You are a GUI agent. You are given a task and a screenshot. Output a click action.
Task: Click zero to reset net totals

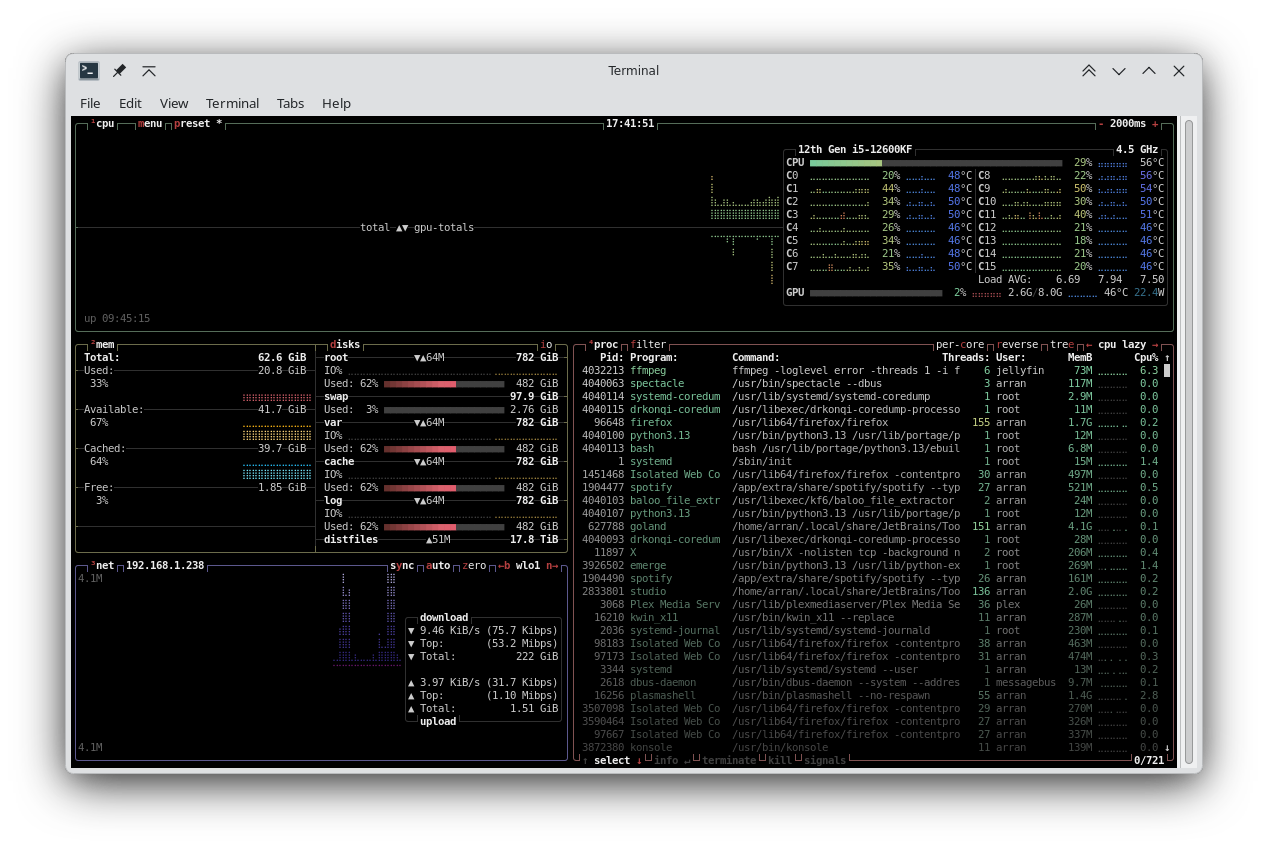click(474, 565)
